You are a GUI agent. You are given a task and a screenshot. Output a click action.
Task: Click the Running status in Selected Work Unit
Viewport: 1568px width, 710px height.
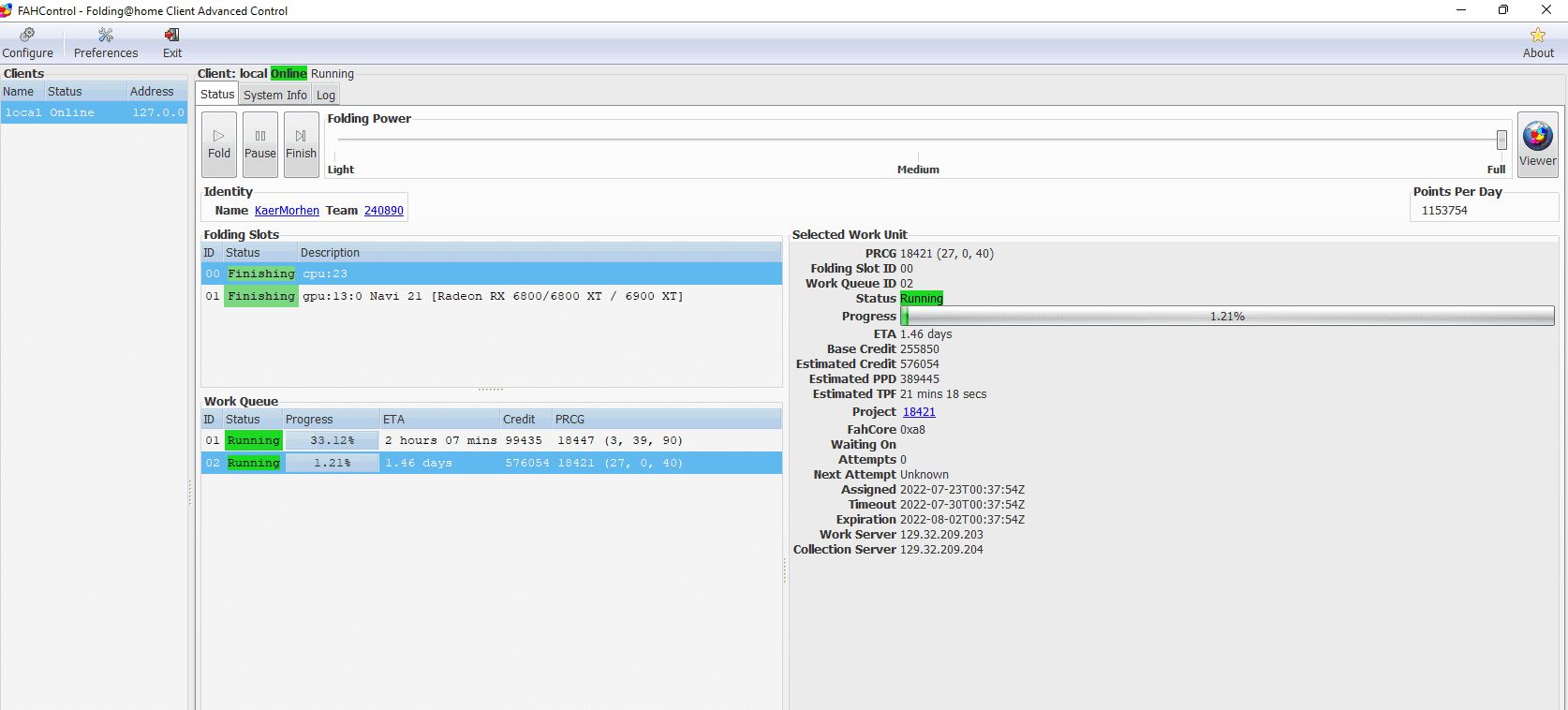click(x=922, y=299)
